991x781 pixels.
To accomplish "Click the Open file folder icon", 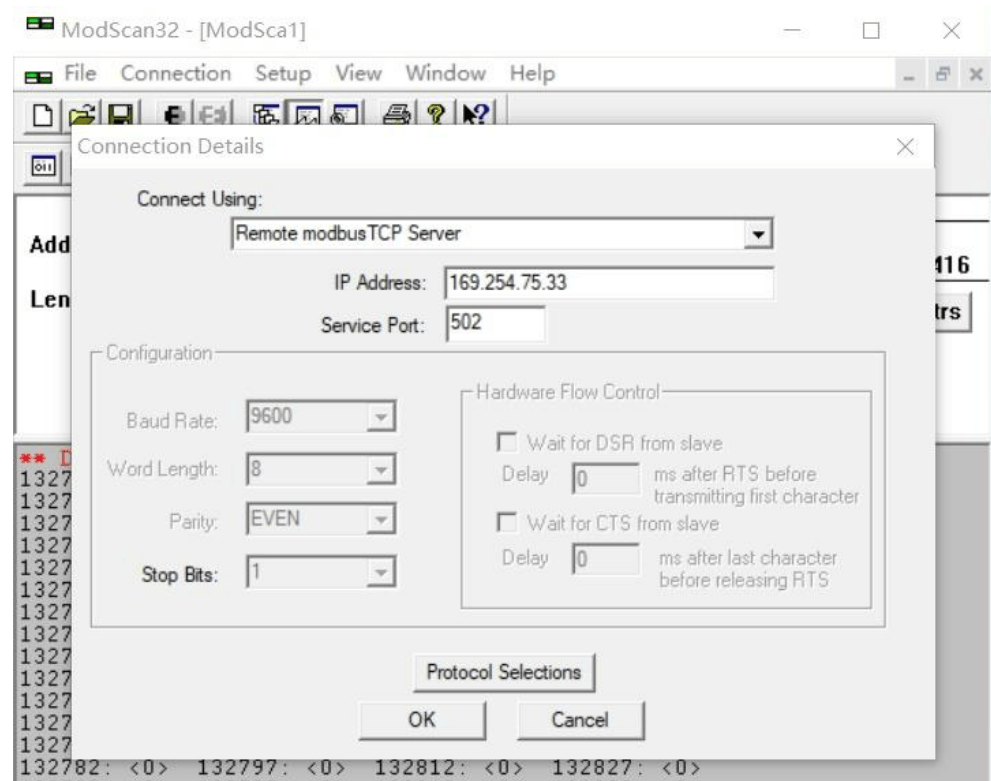I will tap(82, 115).
